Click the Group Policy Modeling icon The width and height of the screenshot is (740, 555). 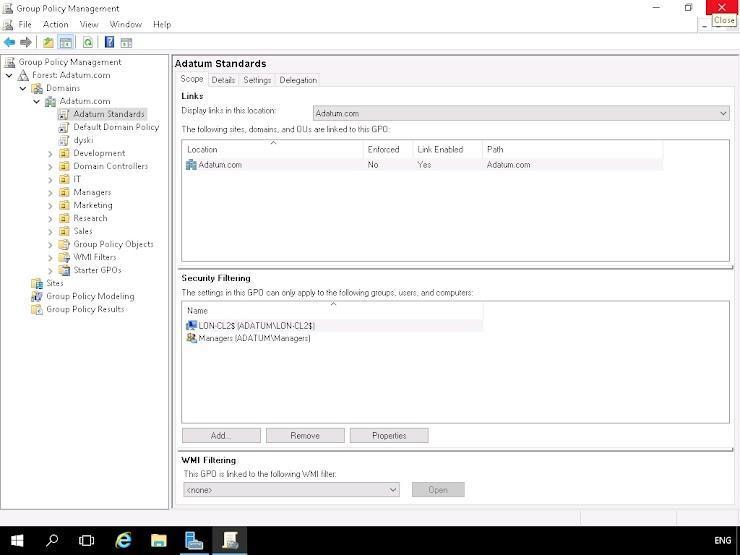click(37, 296)
